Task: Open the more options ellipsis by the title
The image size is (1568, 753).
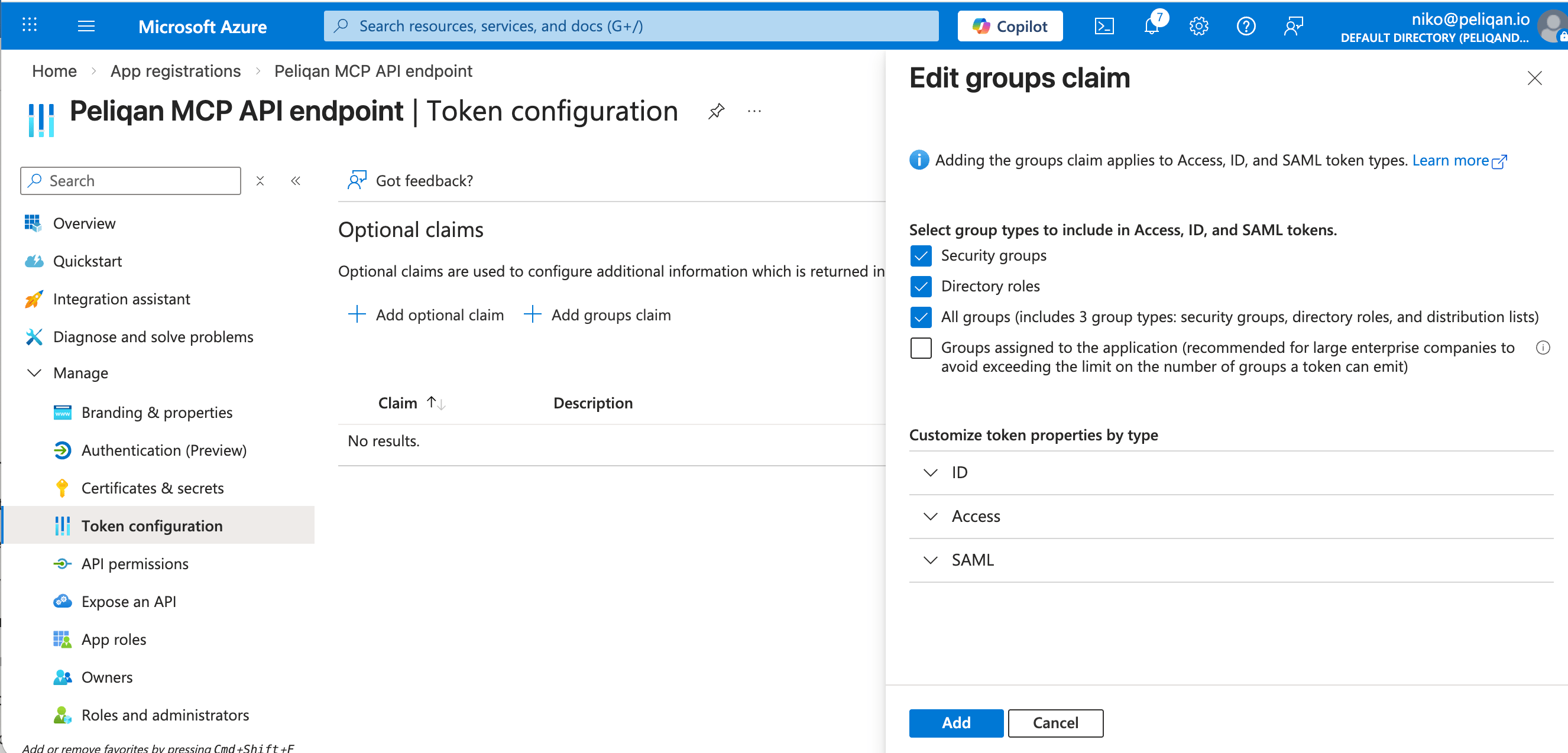Action: point(754,111)
